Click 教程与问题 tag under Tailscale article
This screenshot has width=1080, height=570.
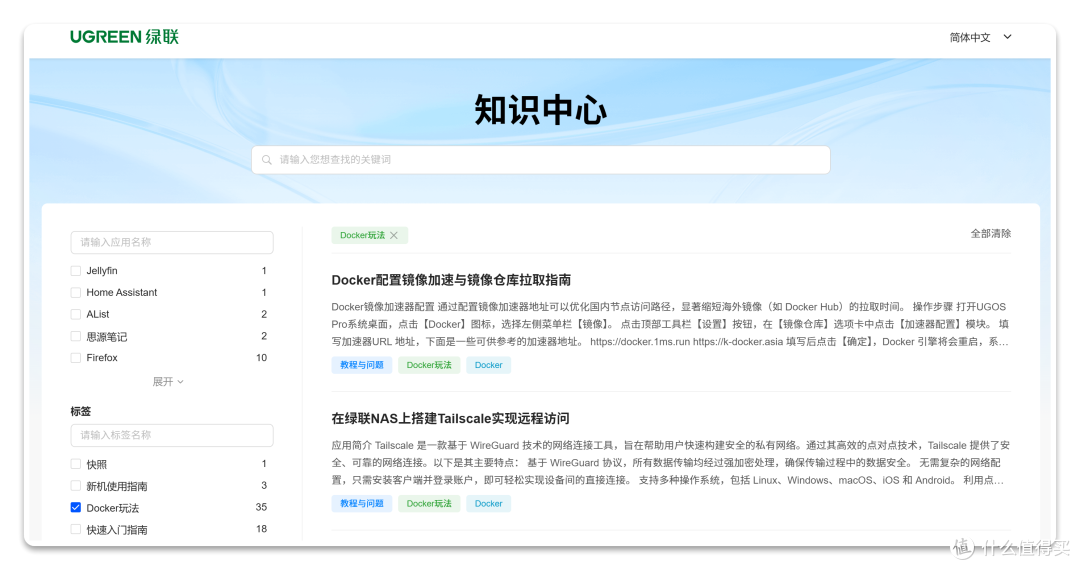pos(362,503)
